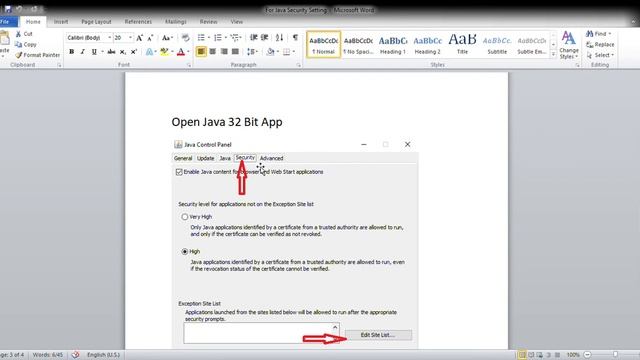Apply the Subtitle style

coord(497,44)
